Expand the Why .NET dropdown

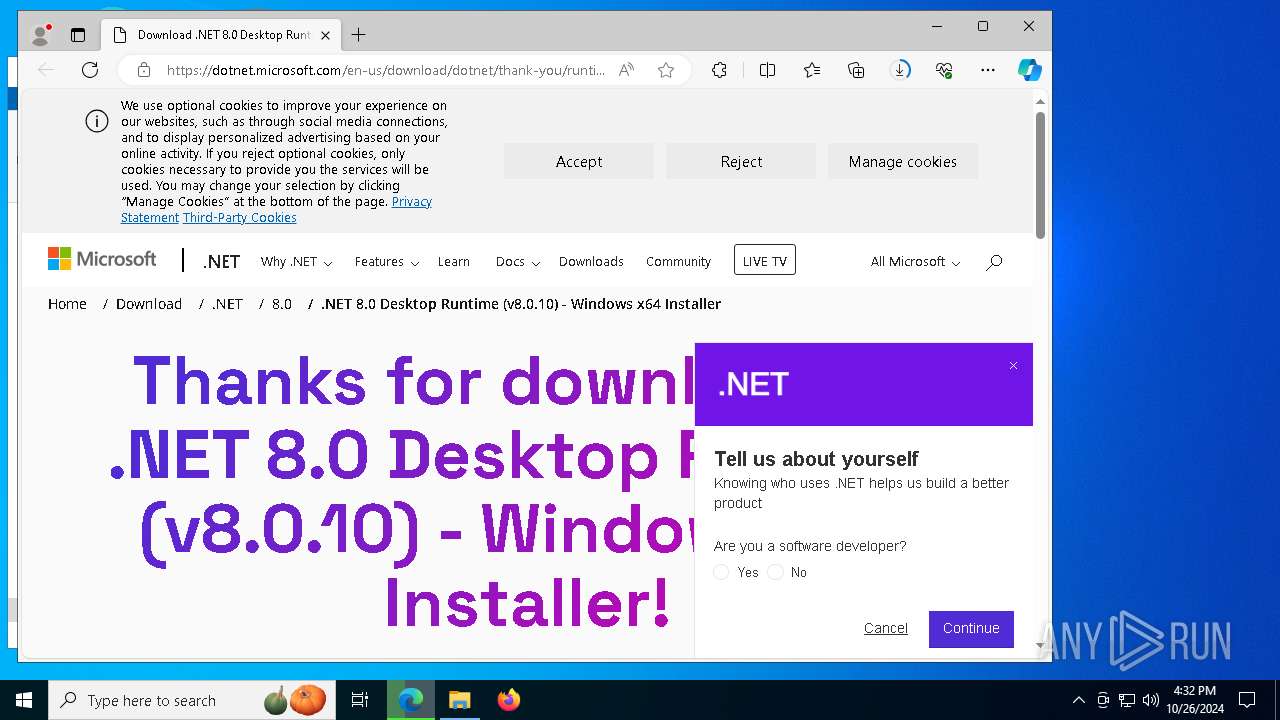tap(296, 261)
